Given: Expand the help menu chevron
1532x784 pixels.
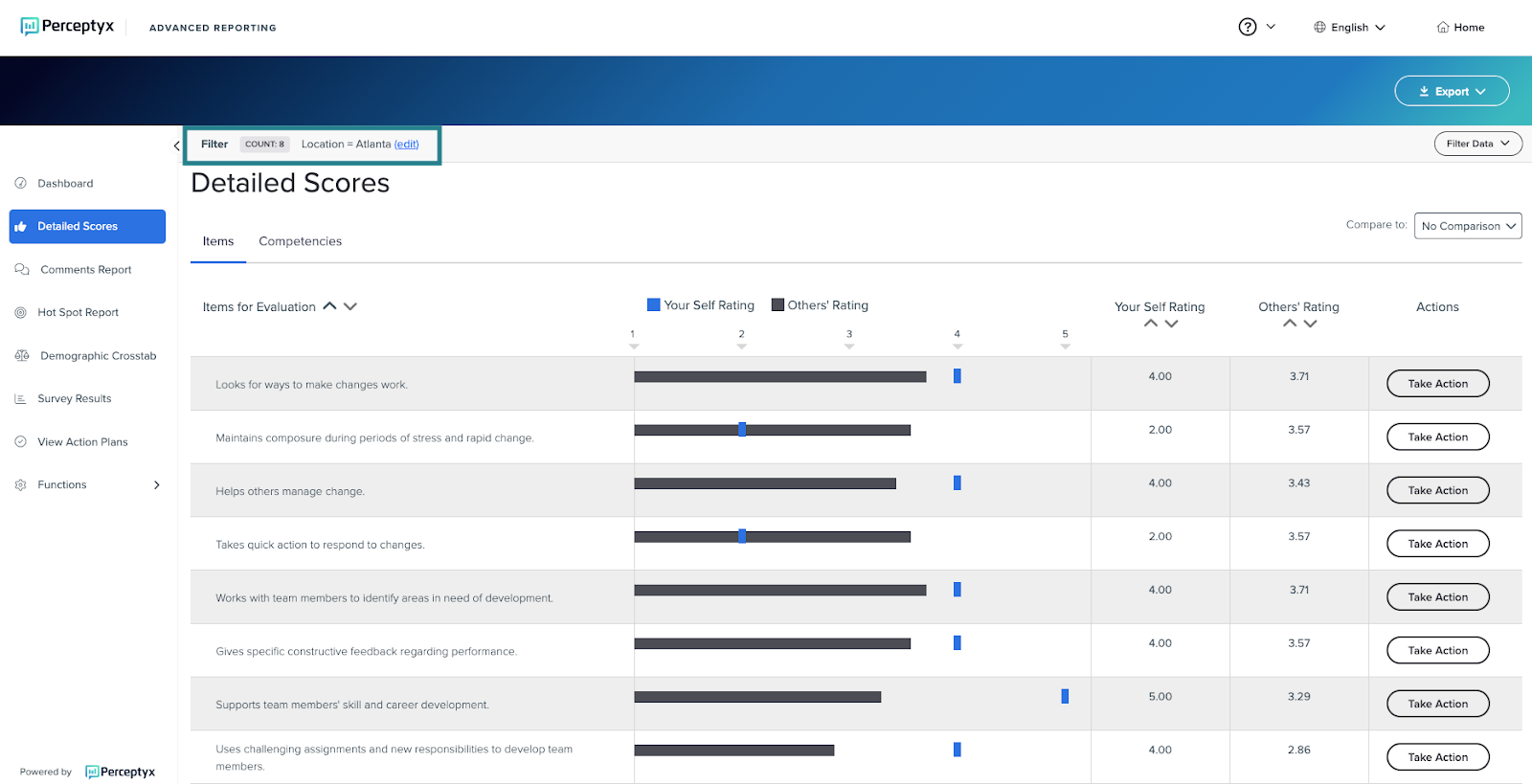Looking at the screenshot, I should tap(1271, 27).
